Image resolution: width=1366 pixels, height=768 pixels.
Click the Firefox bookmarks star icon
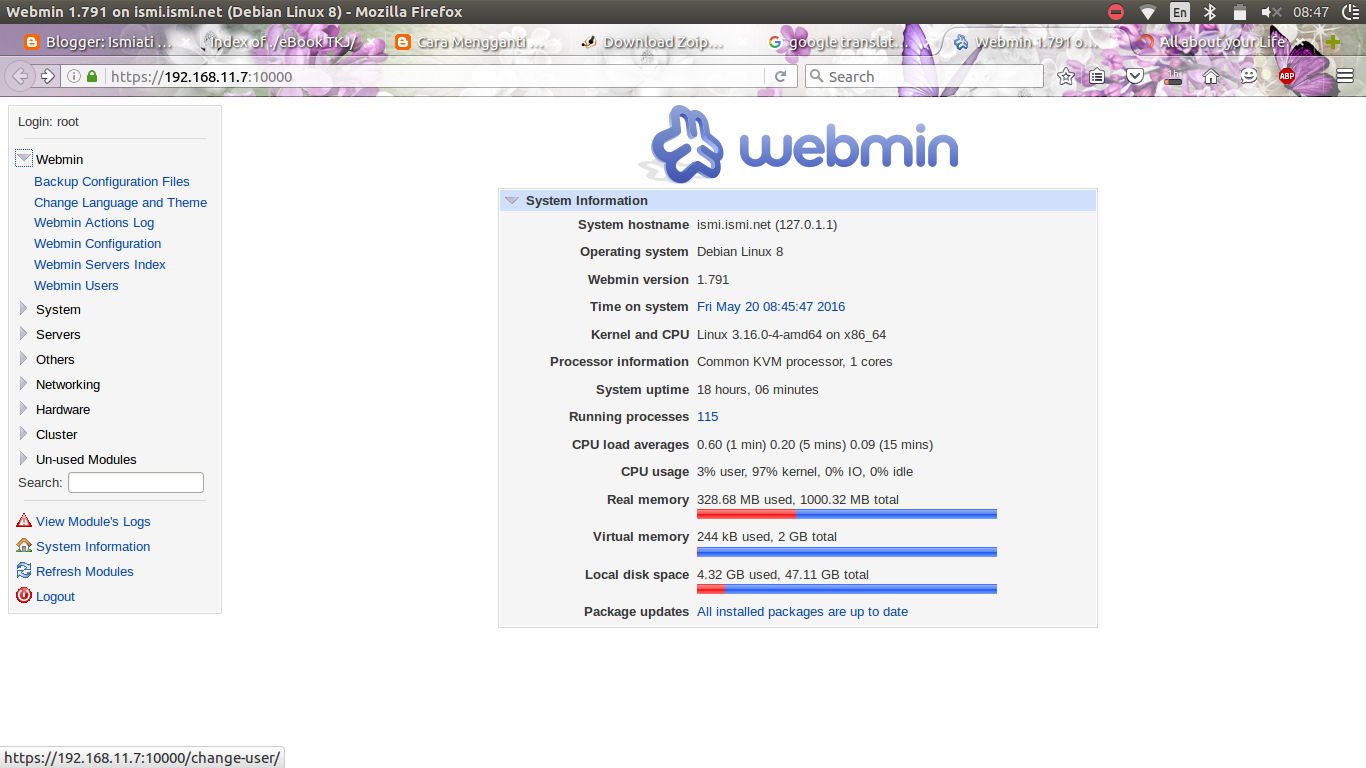[x=1064, y=75]
